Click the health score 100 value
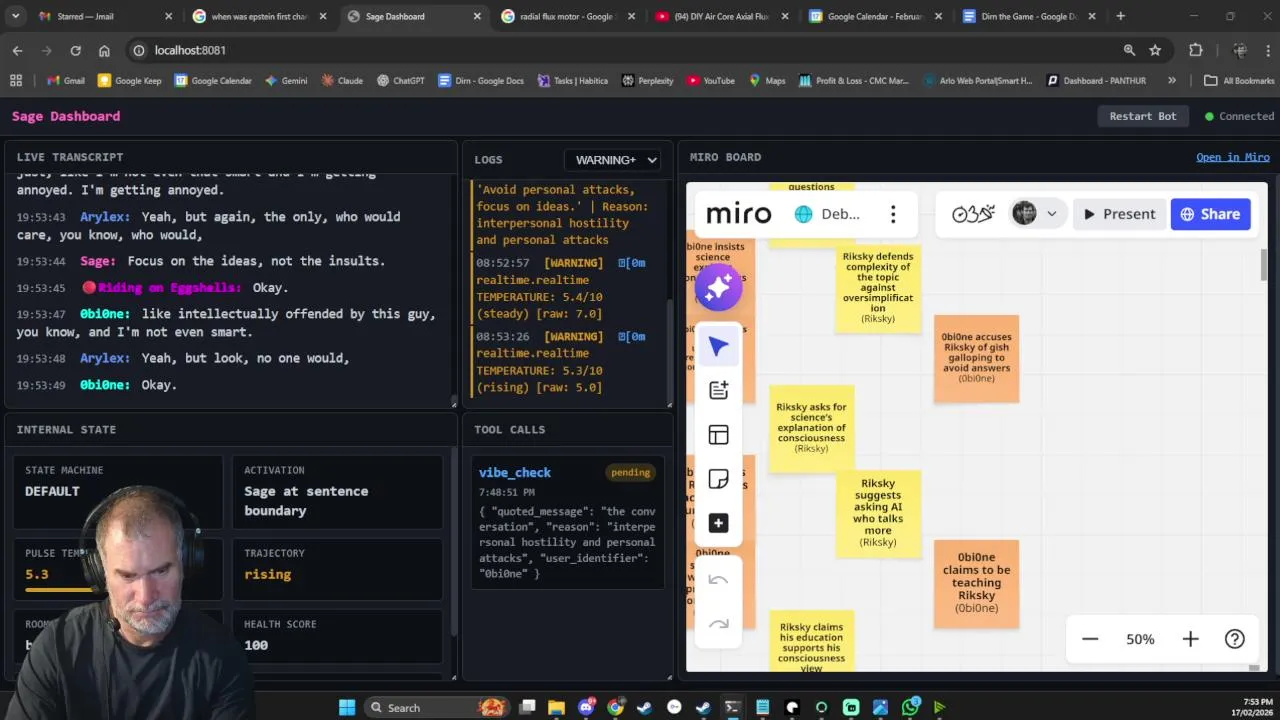This screenshot has width=1280, height=720. [x=256, y=645]
